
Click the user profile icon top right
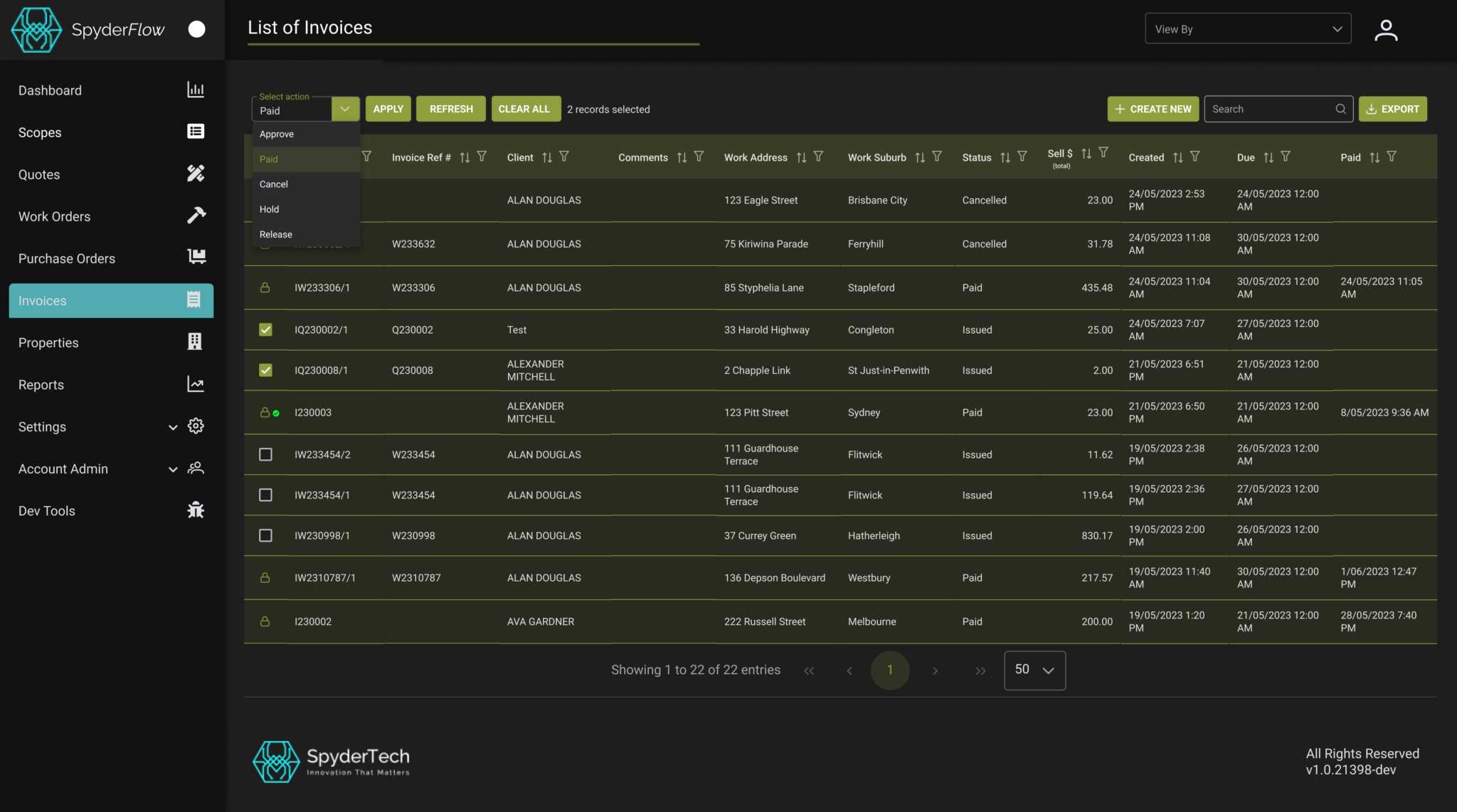click(x=1384, y=29)
